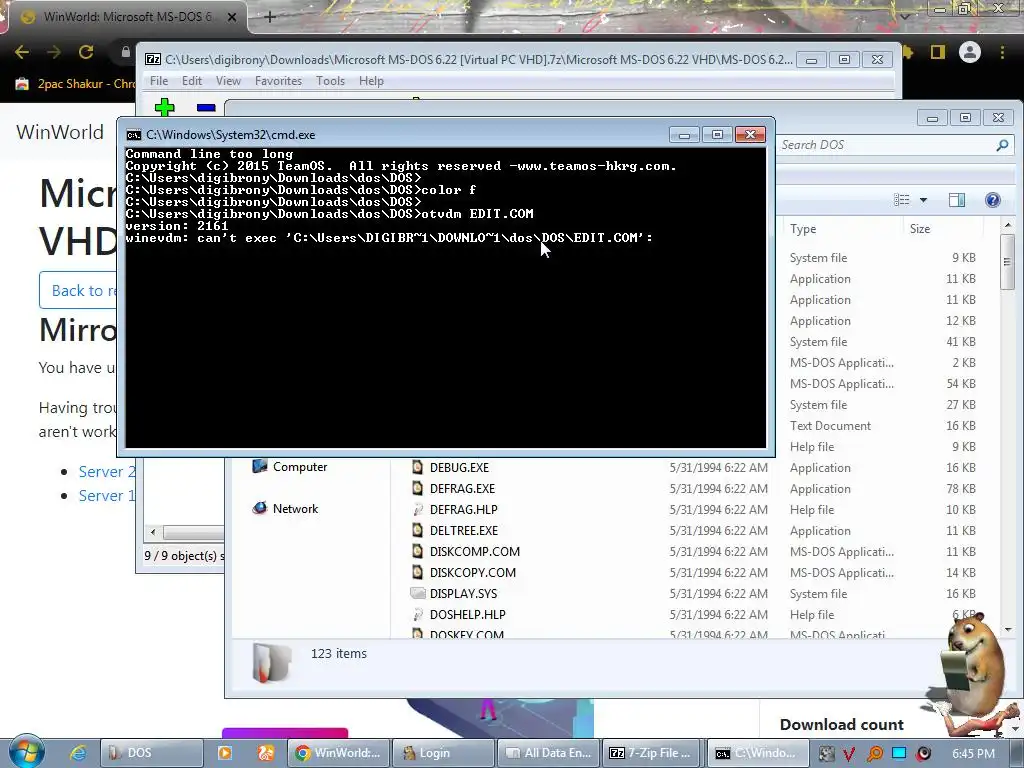Viewport: 1024px width, 768px height.
Task: Click the magnifier icon in the Search DOS box
Action: (1002, 145)
